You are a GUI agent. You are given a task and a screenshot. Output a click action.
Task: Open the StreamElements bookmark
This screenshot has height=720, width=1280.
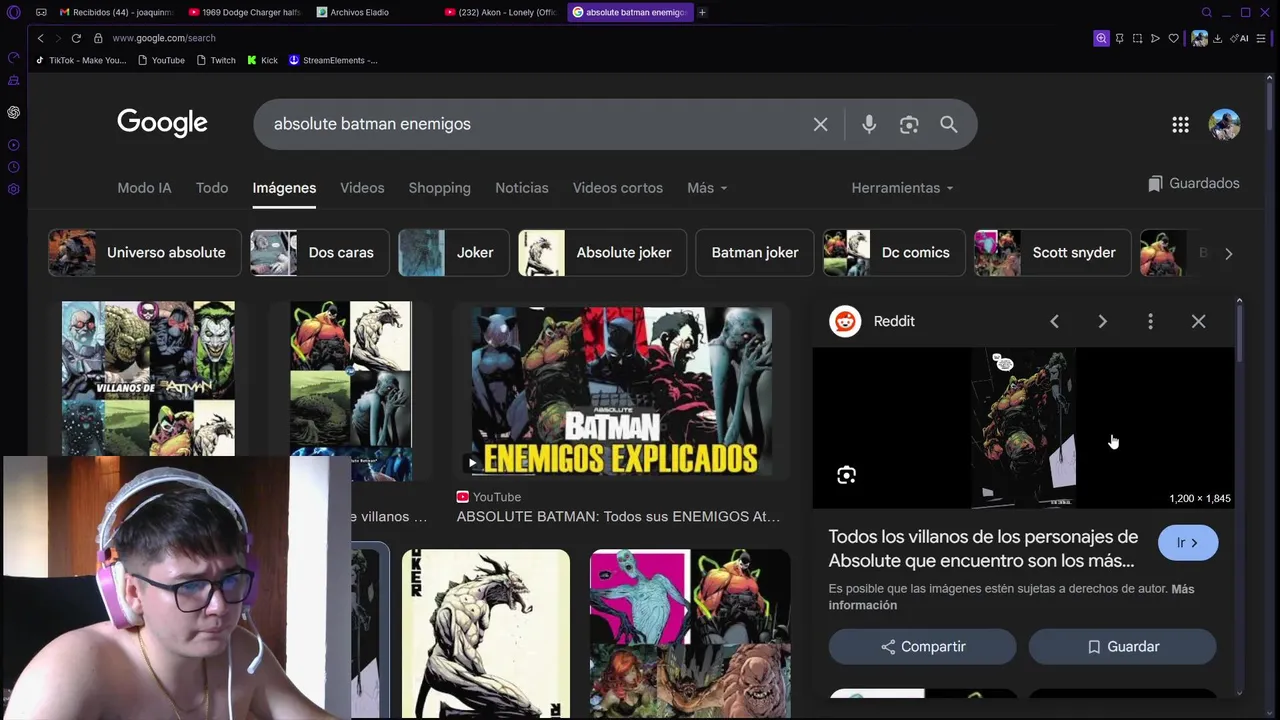pyautogui.click(x=333, y=60)
